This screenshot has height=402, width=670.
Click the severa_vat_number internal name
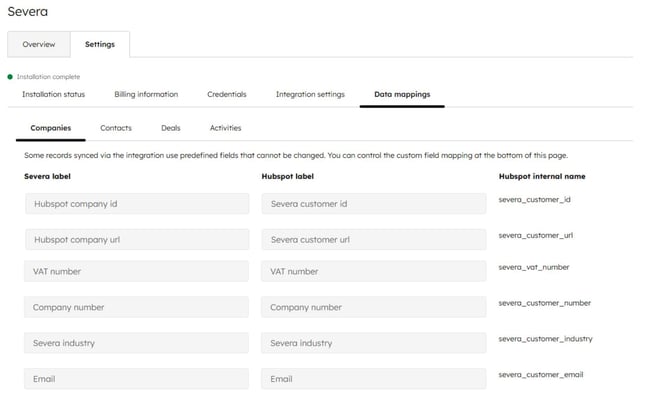[534, 267]
